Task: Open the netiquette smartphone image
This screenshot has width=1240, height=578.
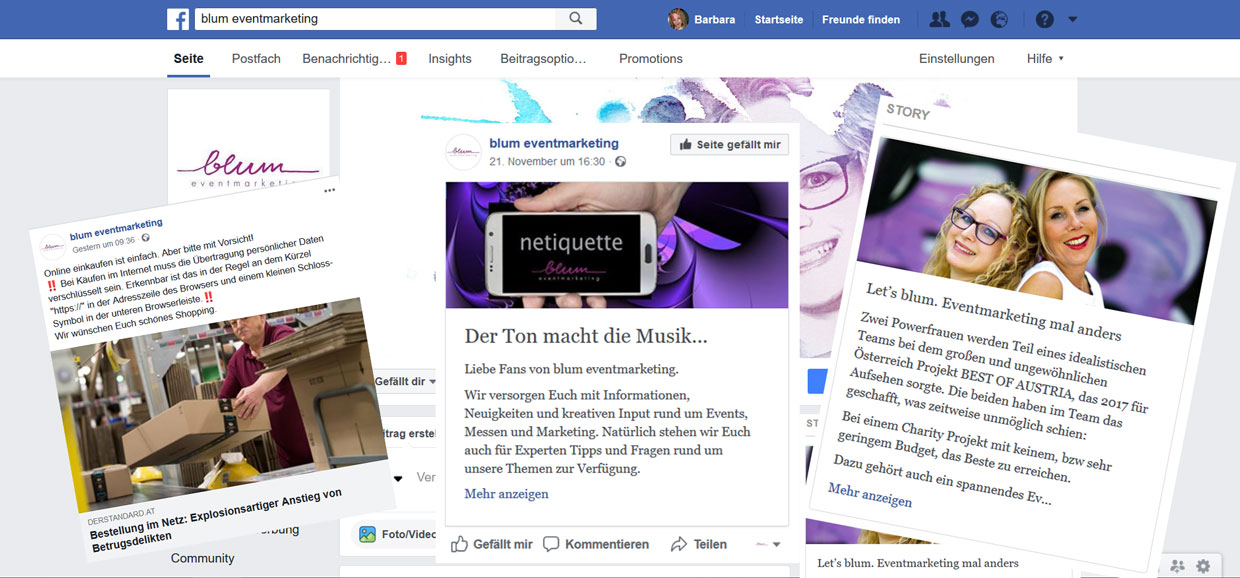Action: click(617, 245)
